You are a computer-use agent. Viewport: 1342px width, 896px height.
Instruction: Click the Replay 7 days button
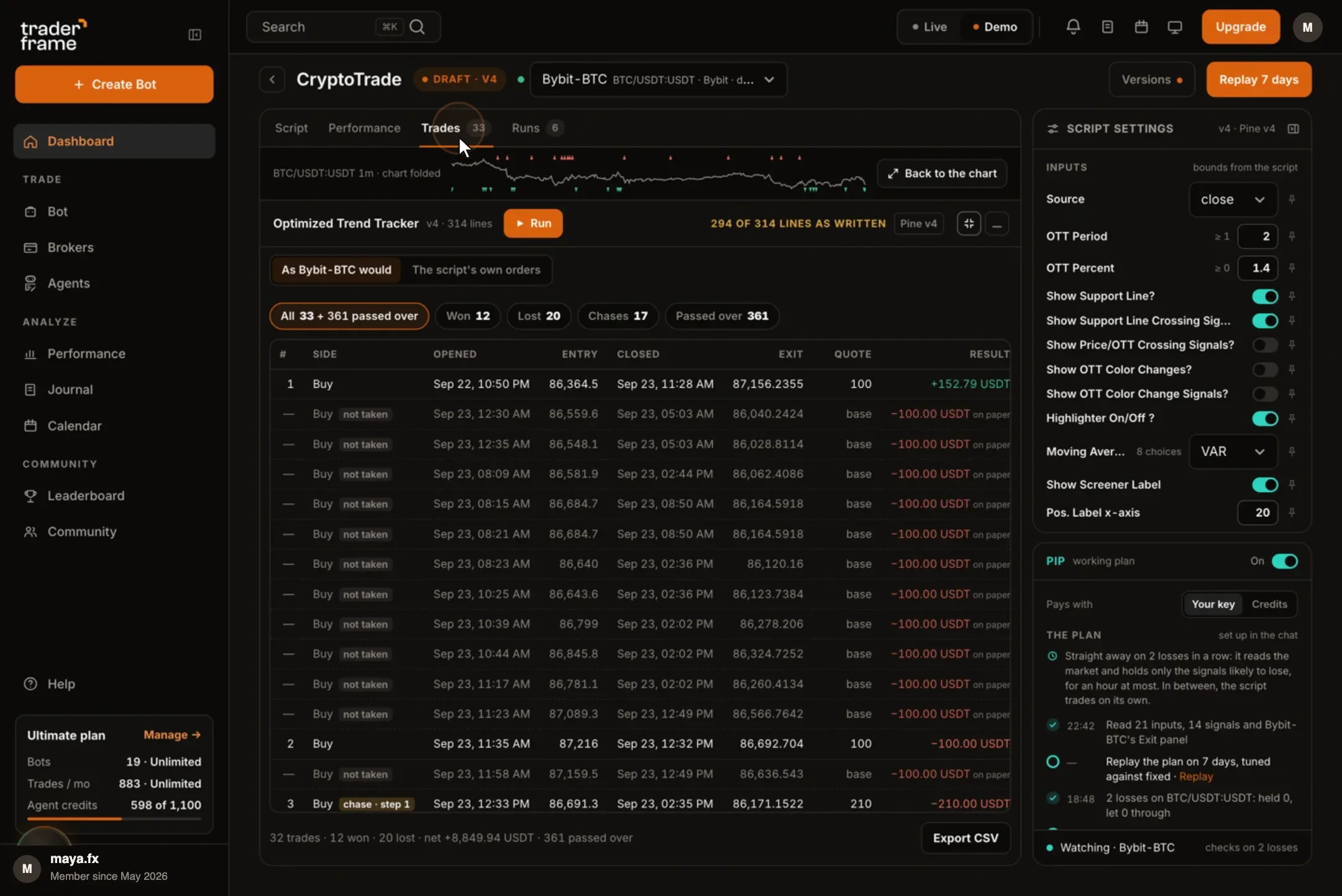[x=1259, y=80]
